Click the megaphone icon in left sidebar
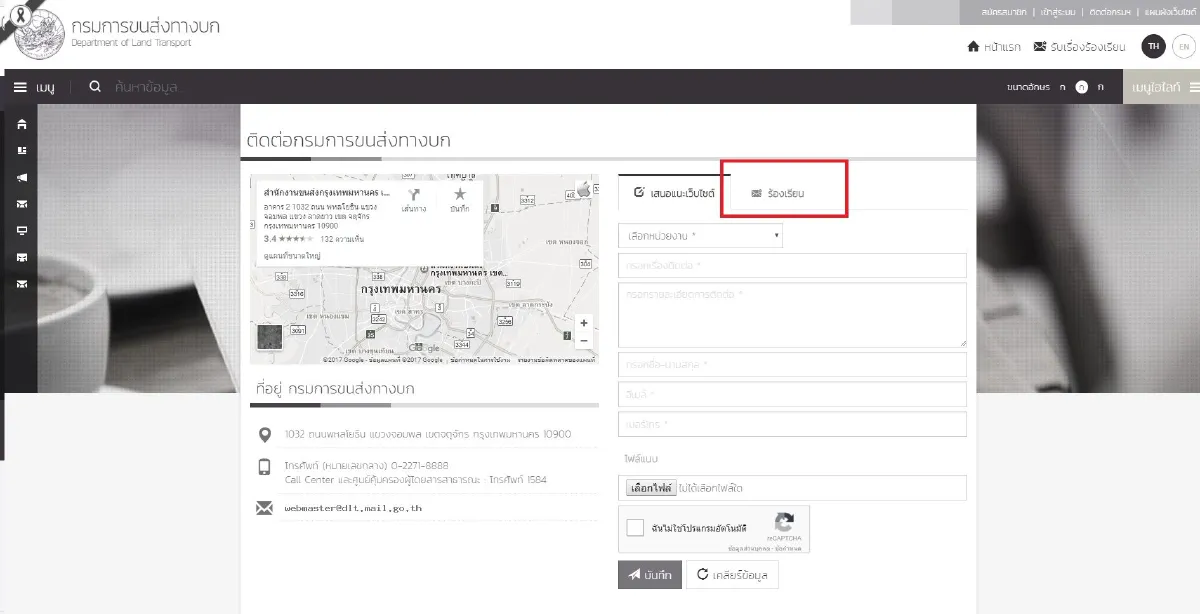 (22, 178)
